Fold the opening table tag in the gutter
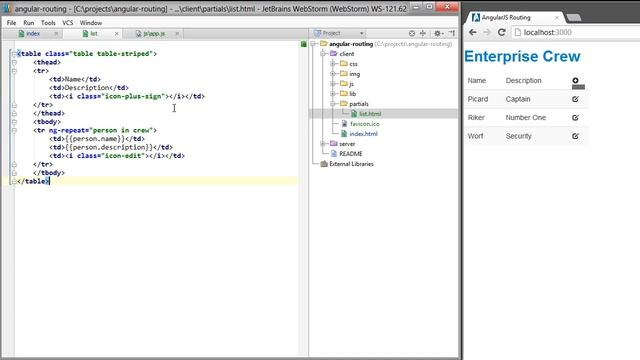Screen dimensions: 640x360 point(14,53)
